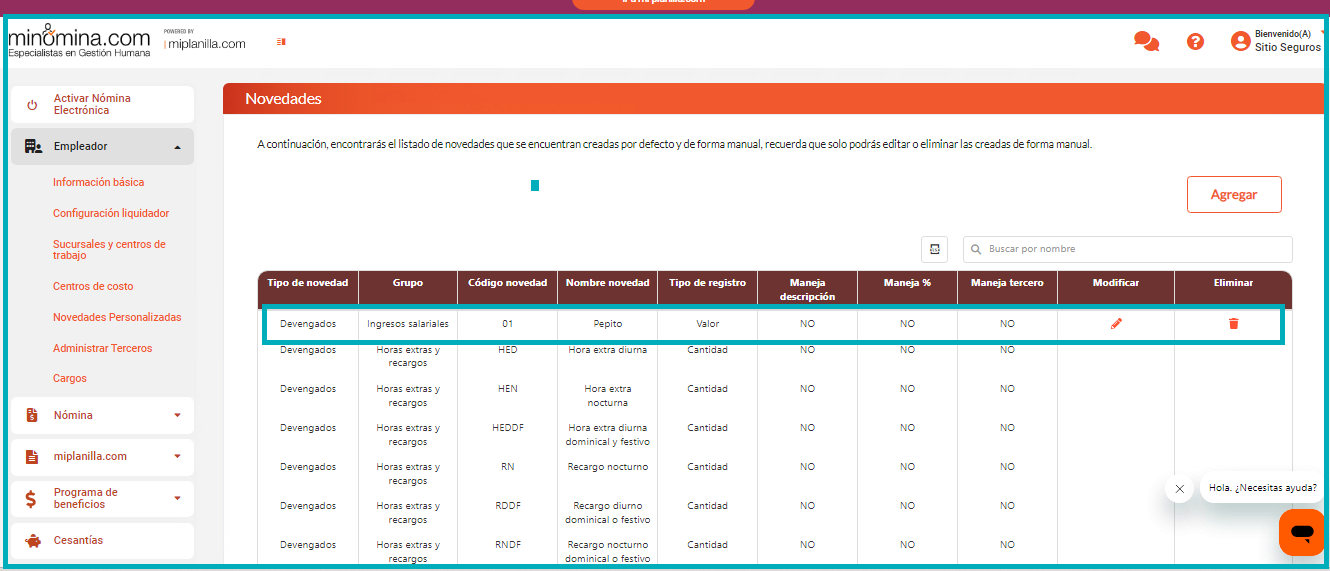
Task: Toggle the sidebar menu collapse icon
Action: (x=281, y=42)
